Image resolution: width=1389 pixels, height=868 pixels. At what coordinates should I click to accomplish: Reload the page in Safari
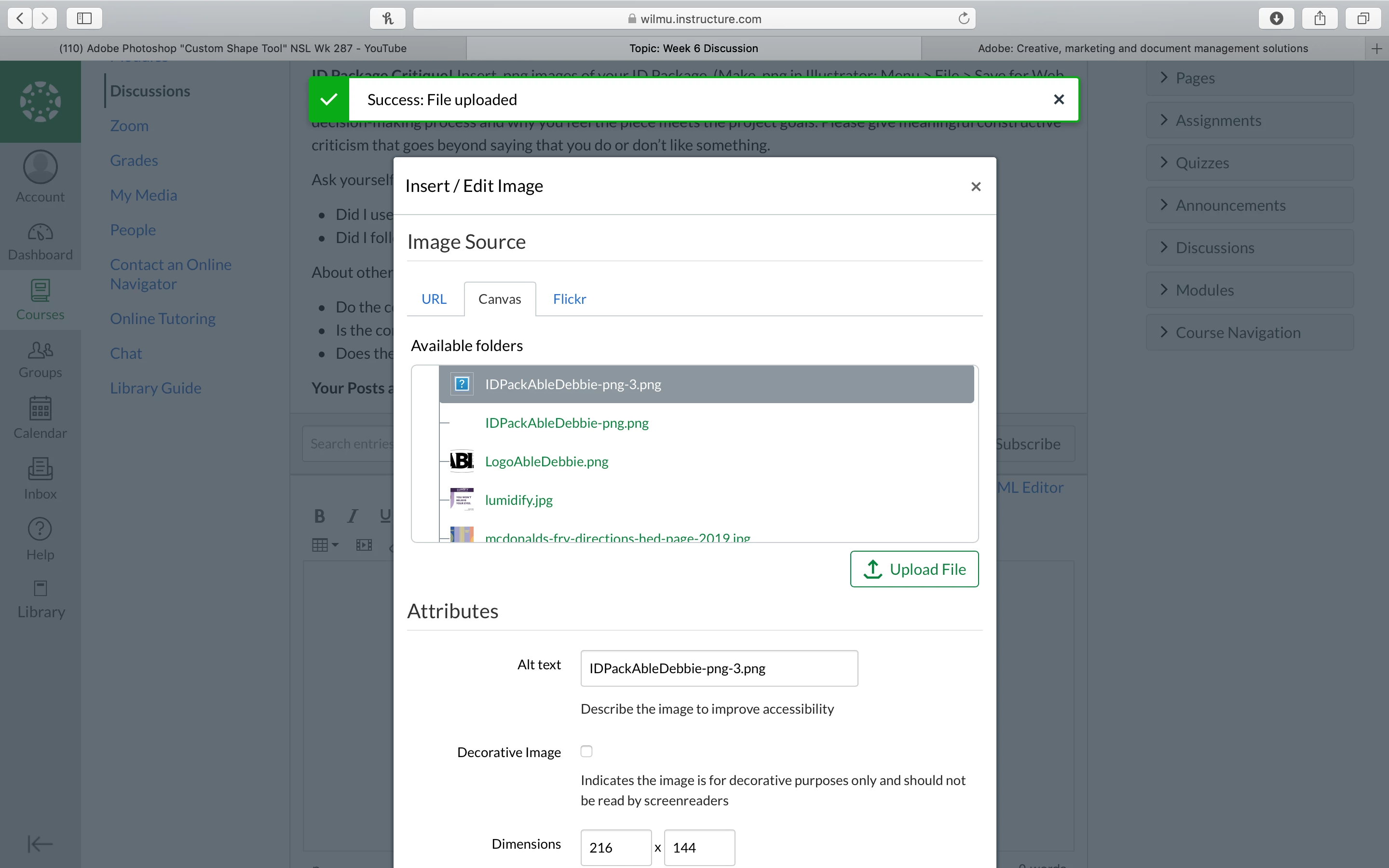click(964, 18)
